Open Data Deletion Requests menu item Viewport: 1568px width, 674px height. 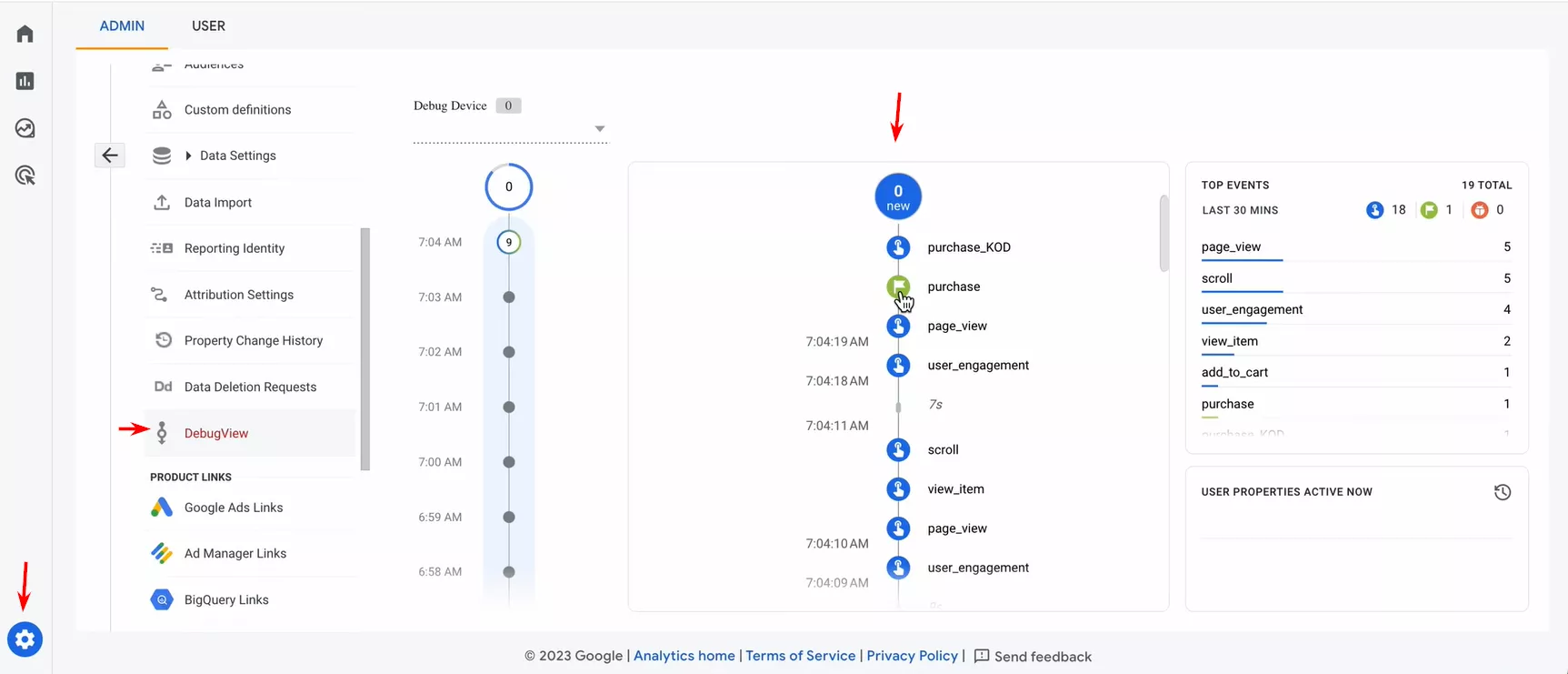click(x=250, y=387)
